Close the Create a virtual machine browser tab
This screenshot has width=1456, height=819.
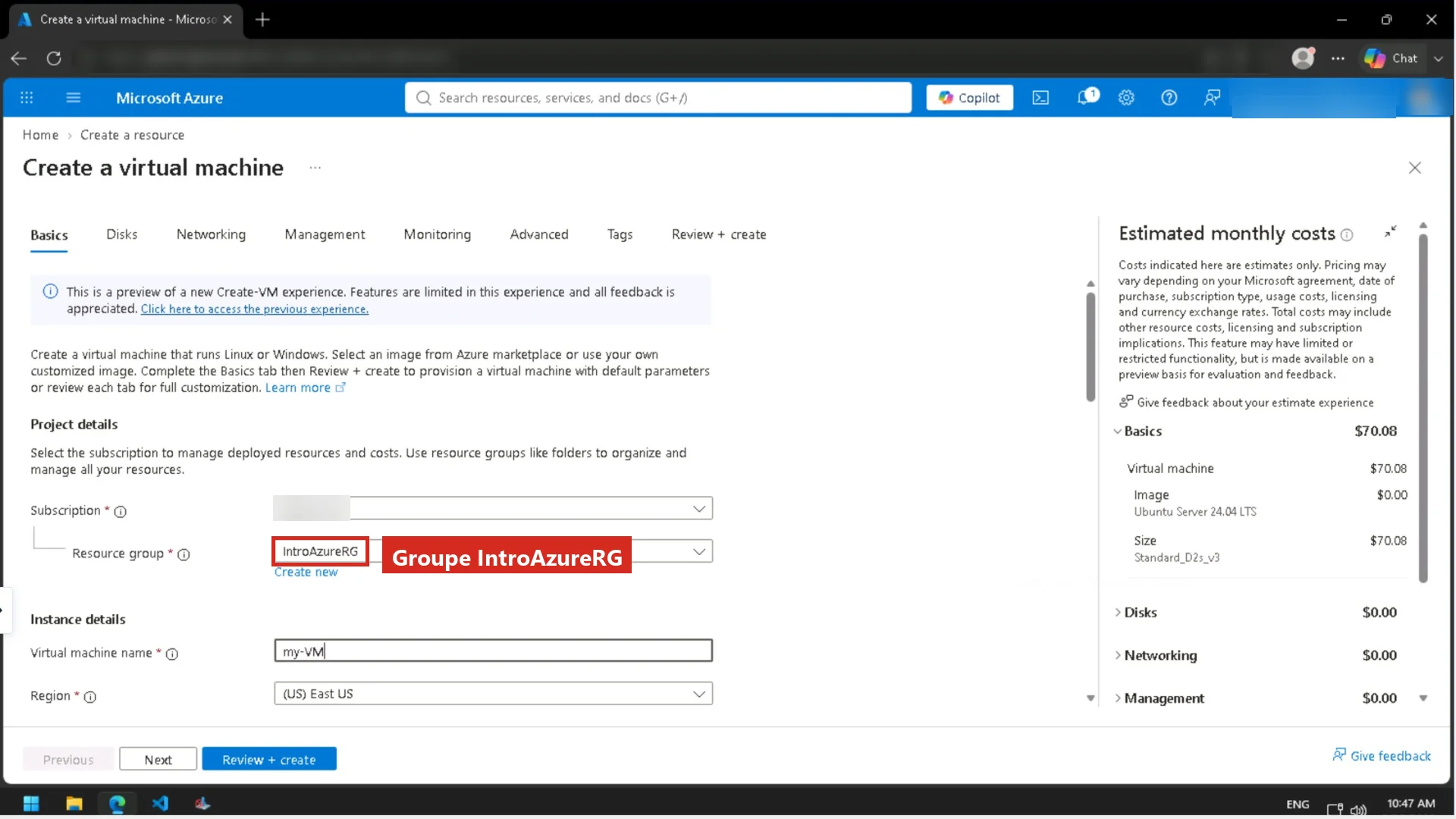pyautogui.click(x=227, y=20)
